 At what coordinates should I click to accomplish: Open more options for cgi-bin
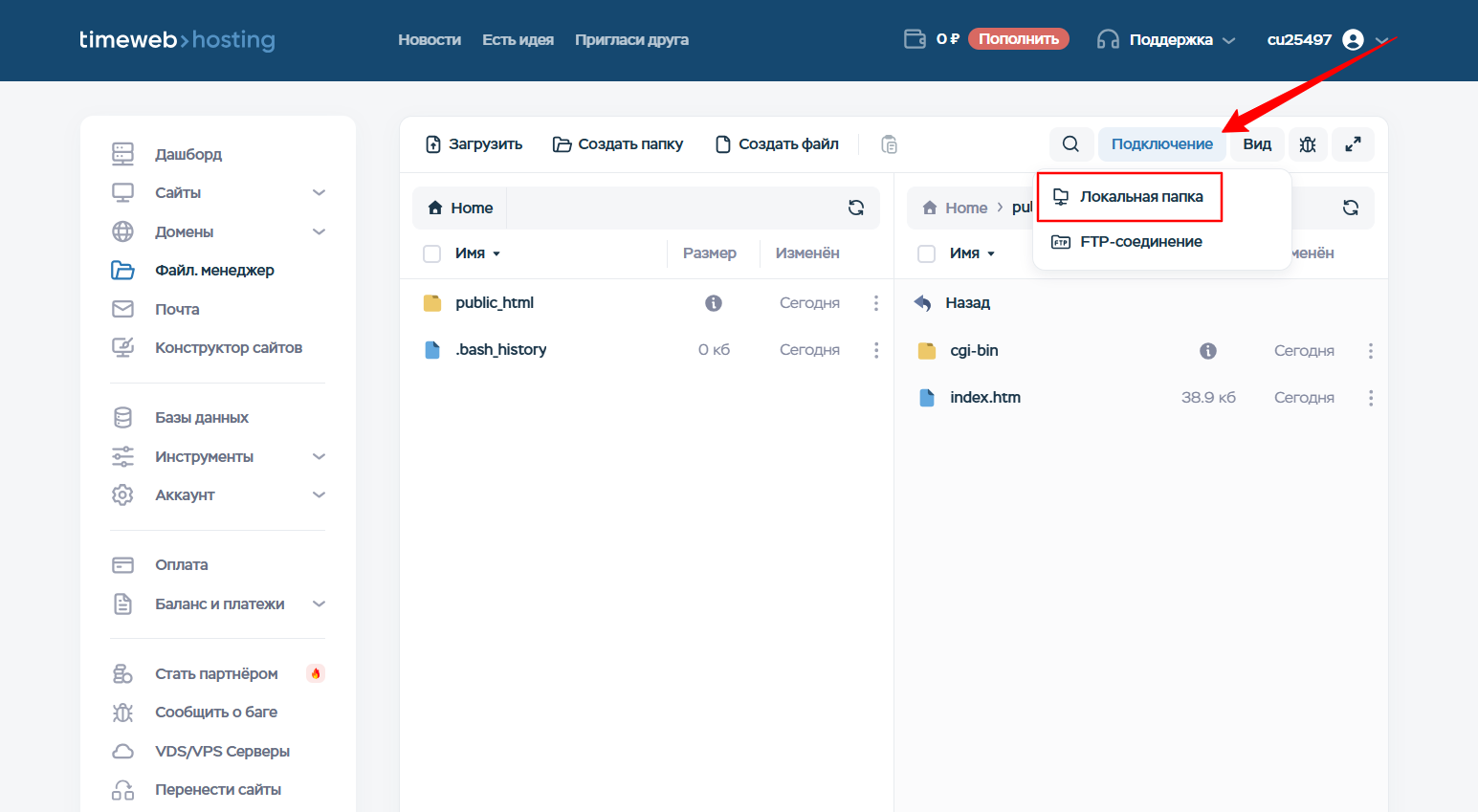1371,351
